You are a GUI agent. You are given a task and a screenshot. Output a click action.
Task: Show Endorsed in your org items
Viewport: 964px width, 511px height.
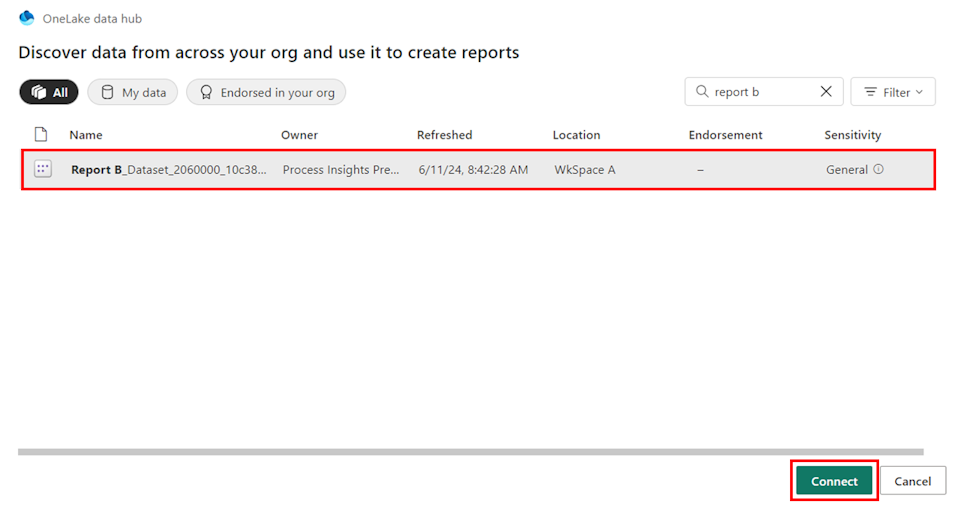point(266,92)
